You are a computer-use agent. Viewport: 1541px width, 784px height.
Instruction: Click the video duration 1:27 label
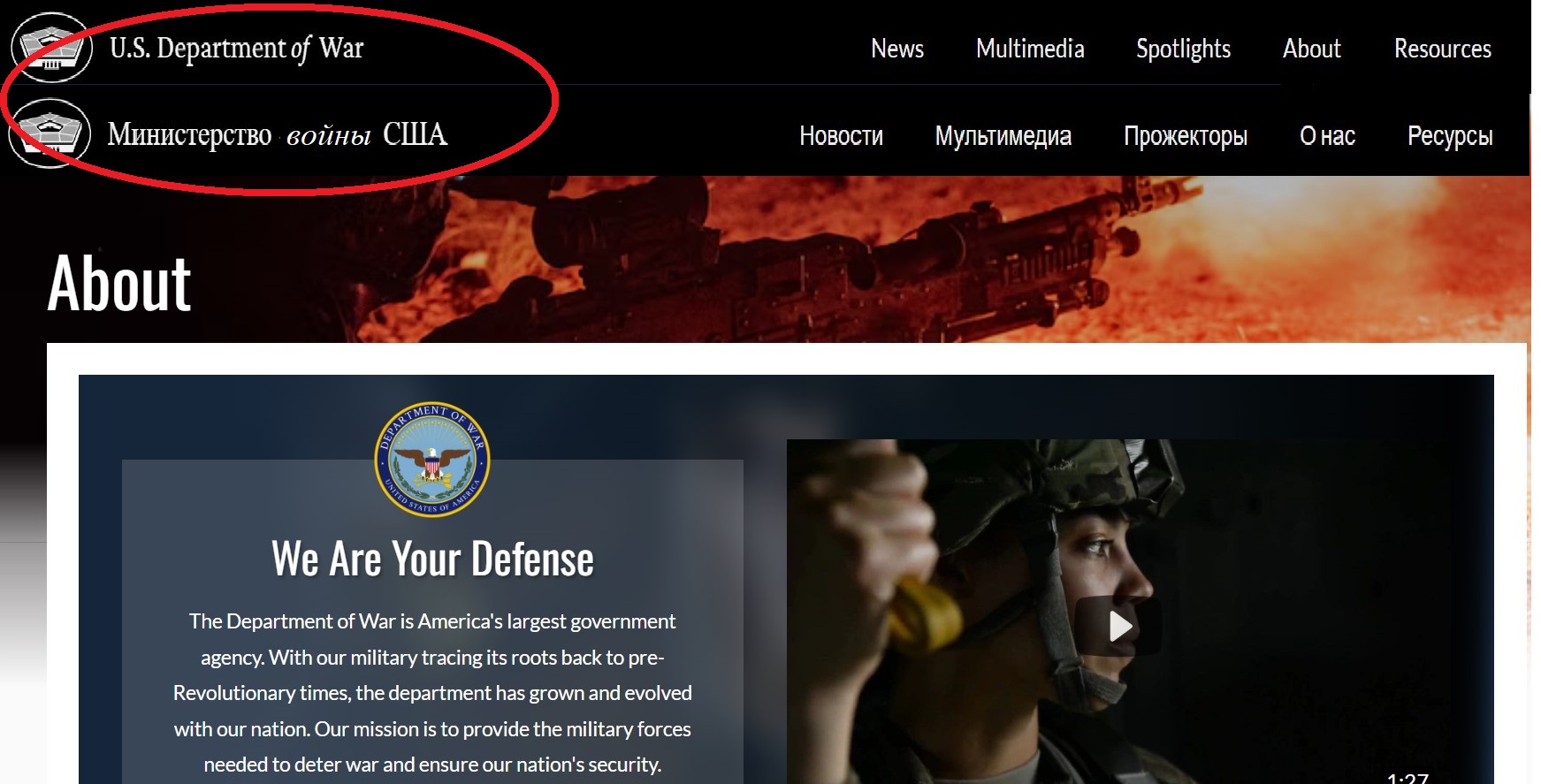pyautogui.click(x=1407, y=778)
